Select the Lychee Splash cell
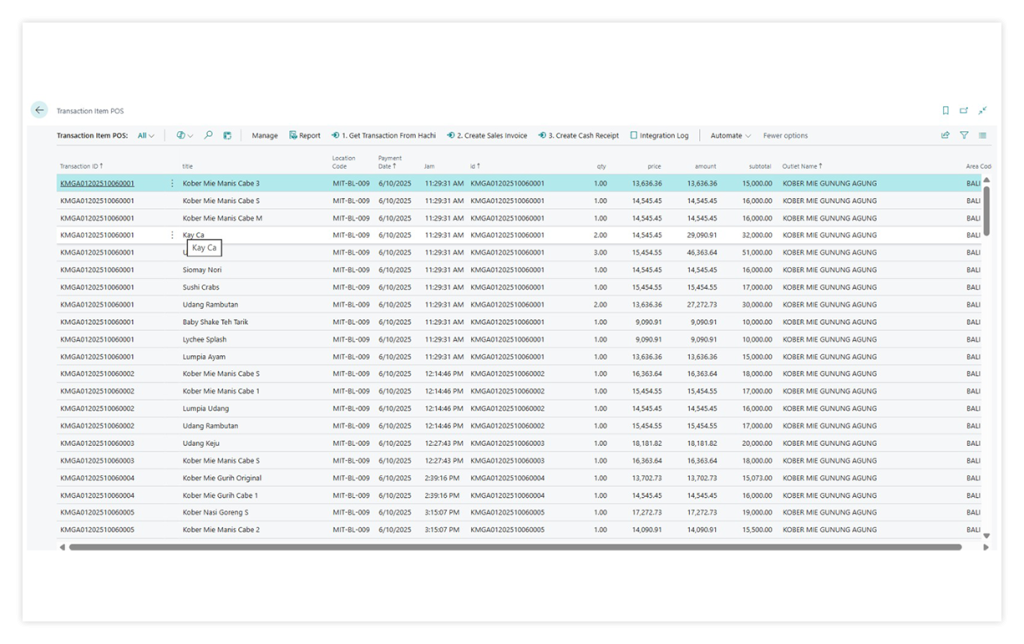Screen dimensions: 1024x644 tap(204, 340)
